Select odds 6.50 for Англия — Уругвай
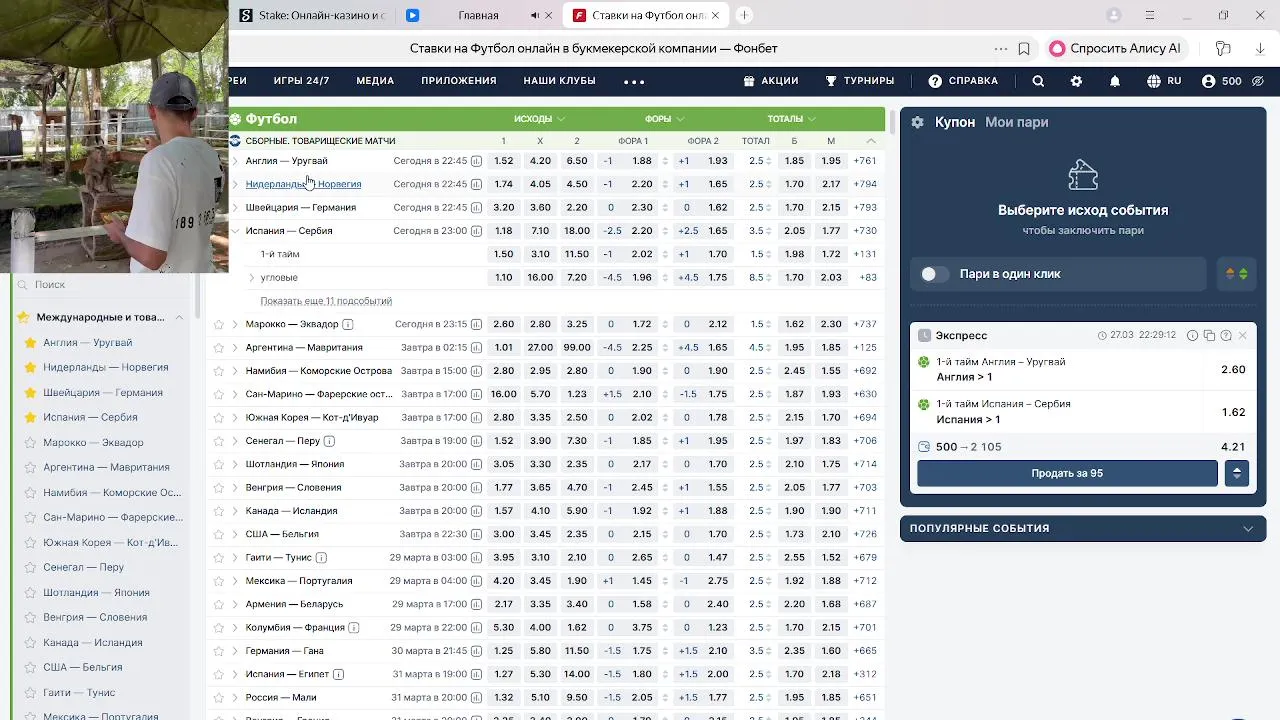Screen dimensions: 1280x720 [x=577, y=161]
